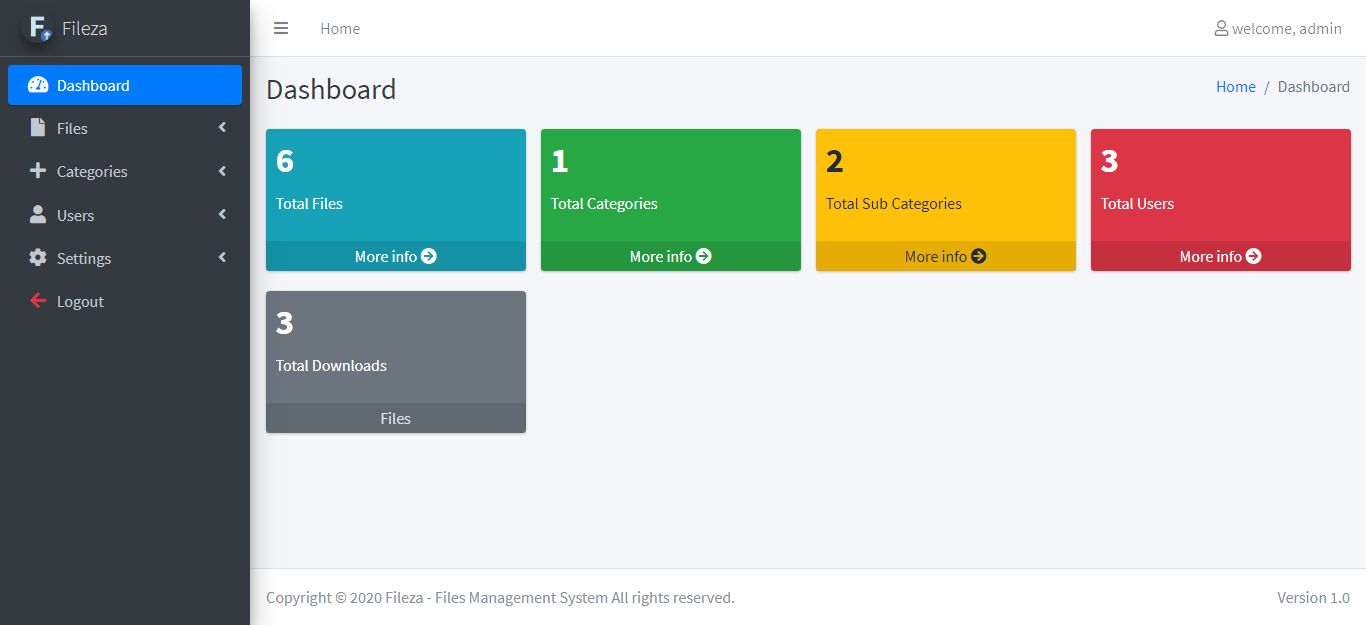Click the Files document icon in sidebar
1366x625 pixels.
pos(38,128)
